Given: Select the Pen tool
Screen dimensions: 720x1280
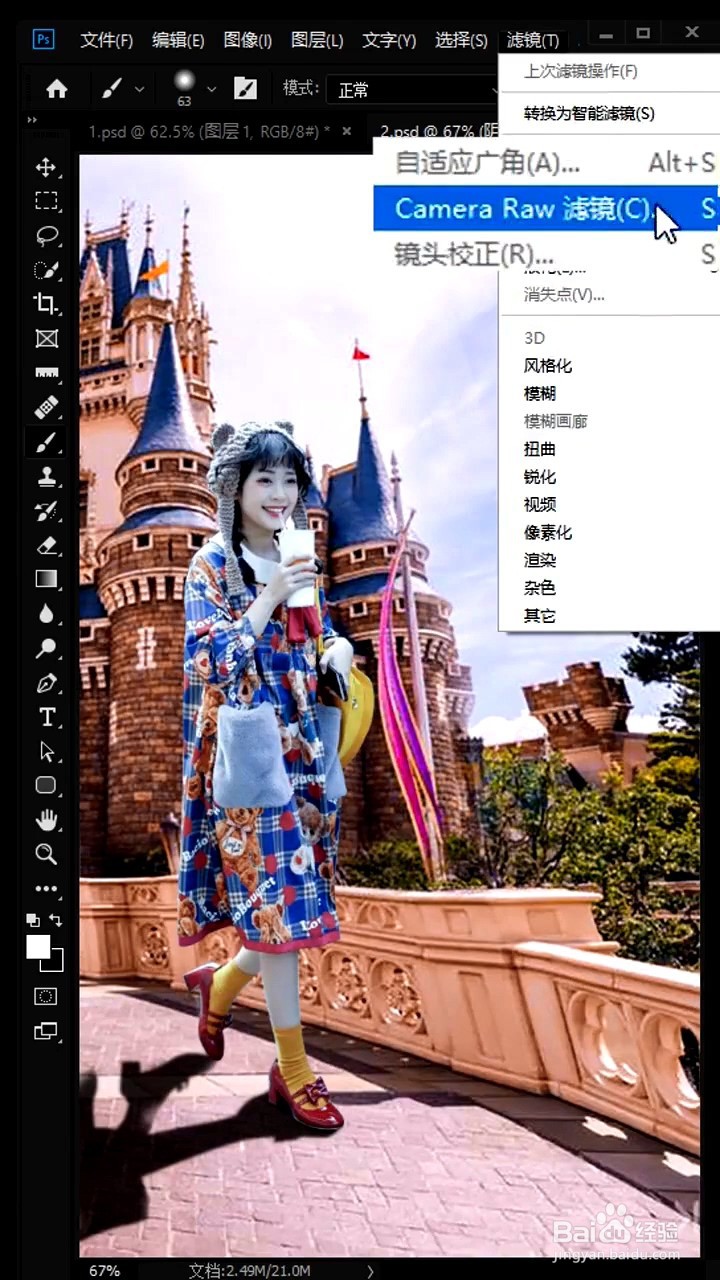Looking at the screenshot, I should click(x=46, y=683).
